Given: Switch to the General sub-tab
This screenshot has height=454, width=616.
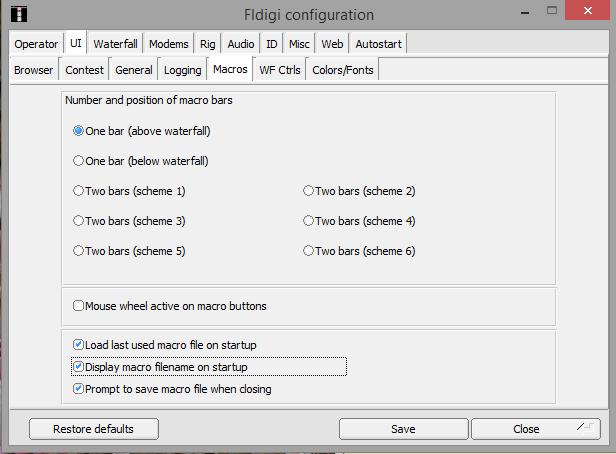Looking at the screenshot, I should click(134, 70).
